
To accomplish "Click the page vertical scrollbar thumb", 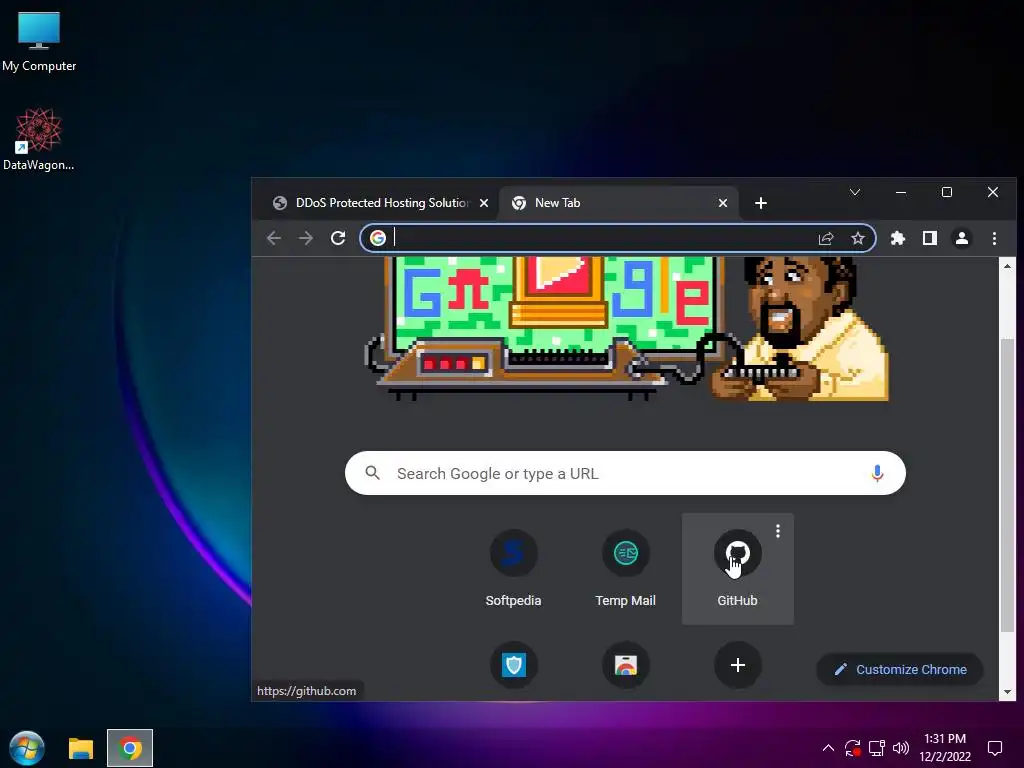I will [x=1007, y=485].
